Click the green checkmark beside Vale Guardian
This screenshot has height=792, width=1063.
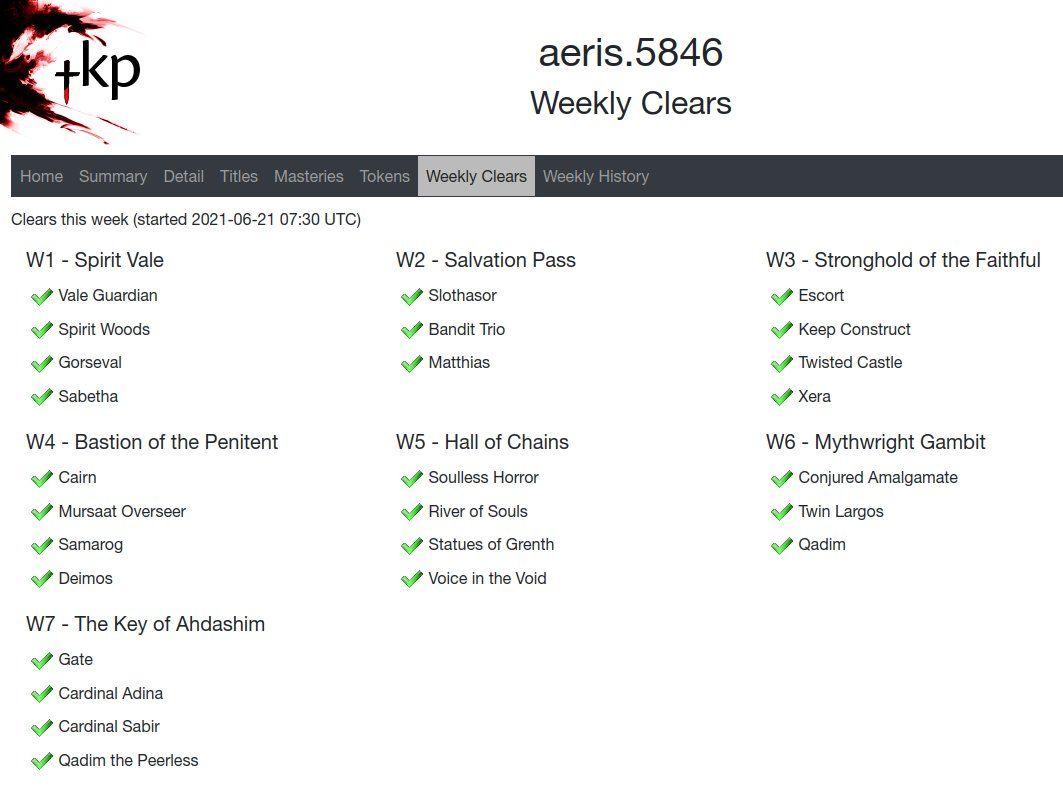(x=41, y=297)
